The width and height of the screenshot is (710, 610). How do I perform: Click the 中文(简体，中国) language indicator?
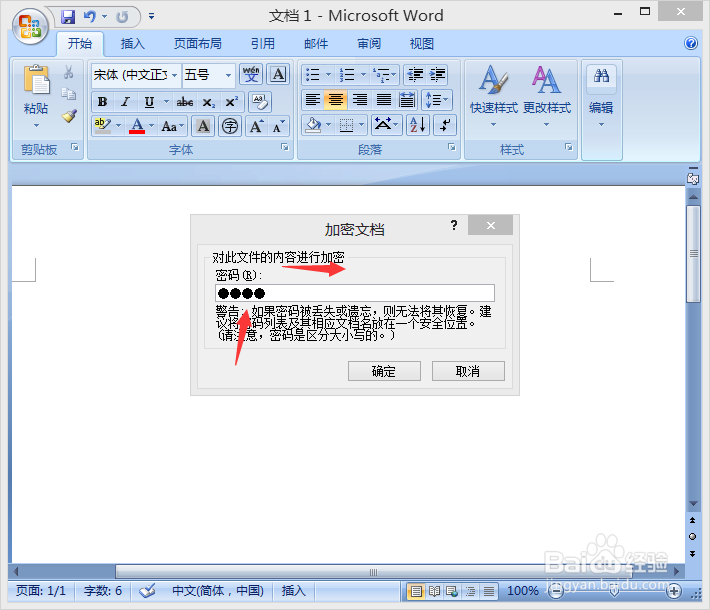coord(218,591)
